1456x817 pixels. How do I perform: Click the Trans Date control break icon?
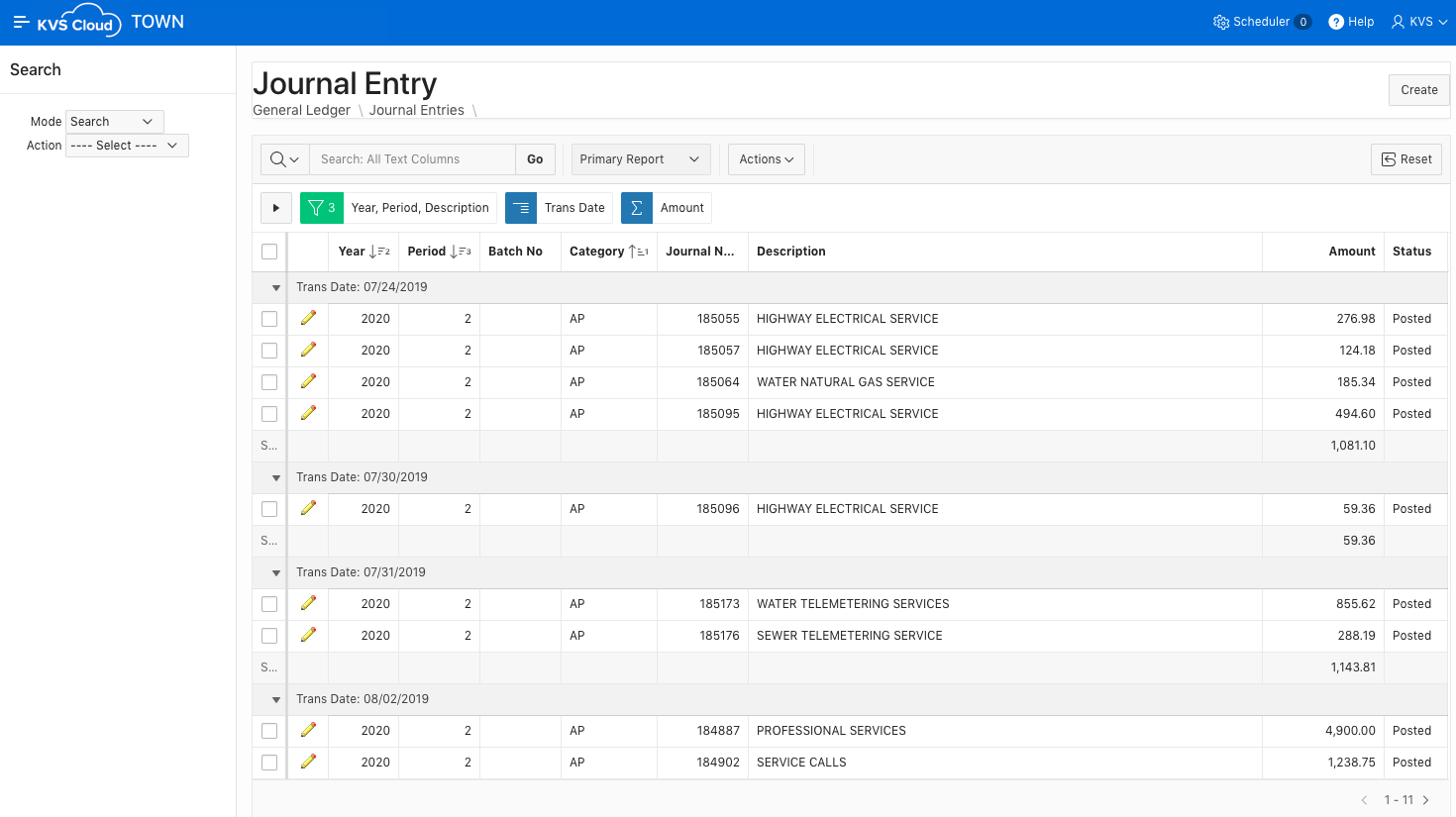click(521, 208)
